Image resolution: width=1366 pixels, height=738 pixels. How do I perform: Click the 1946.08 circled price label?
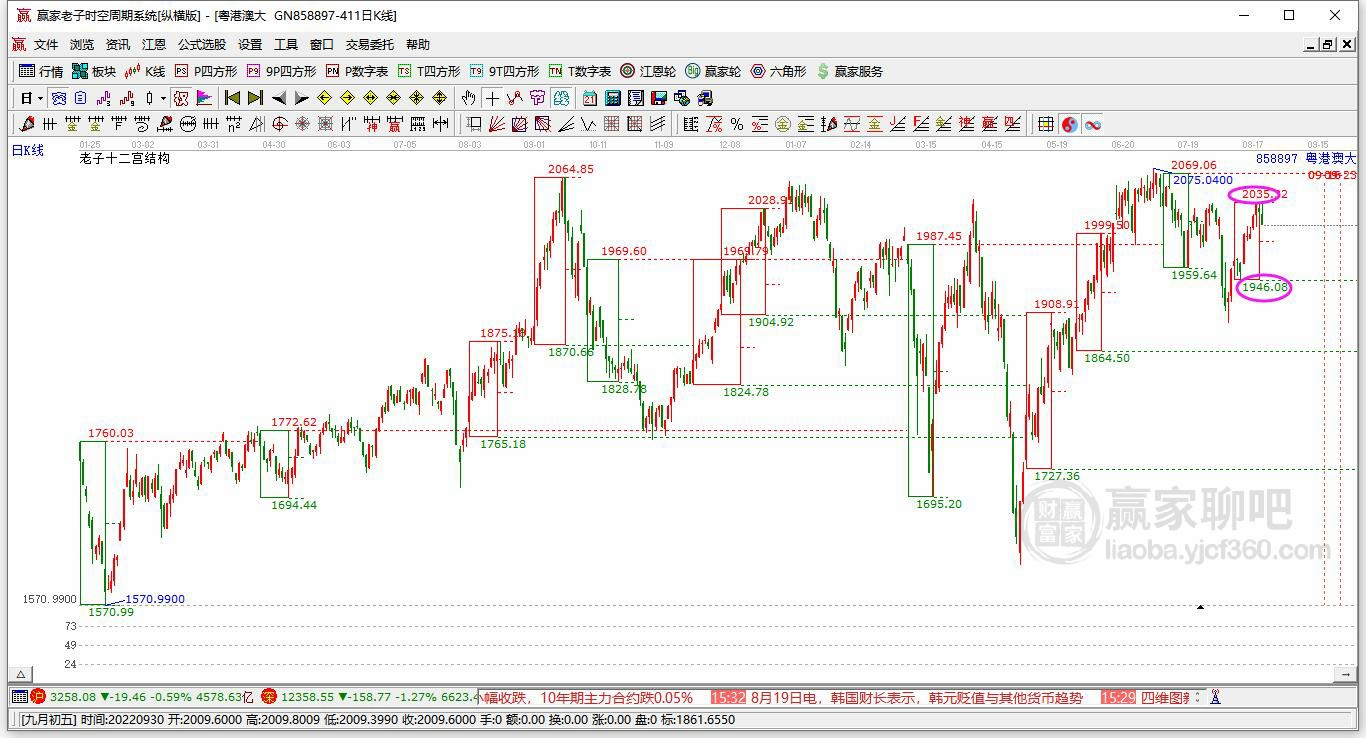pos(1264,288)
